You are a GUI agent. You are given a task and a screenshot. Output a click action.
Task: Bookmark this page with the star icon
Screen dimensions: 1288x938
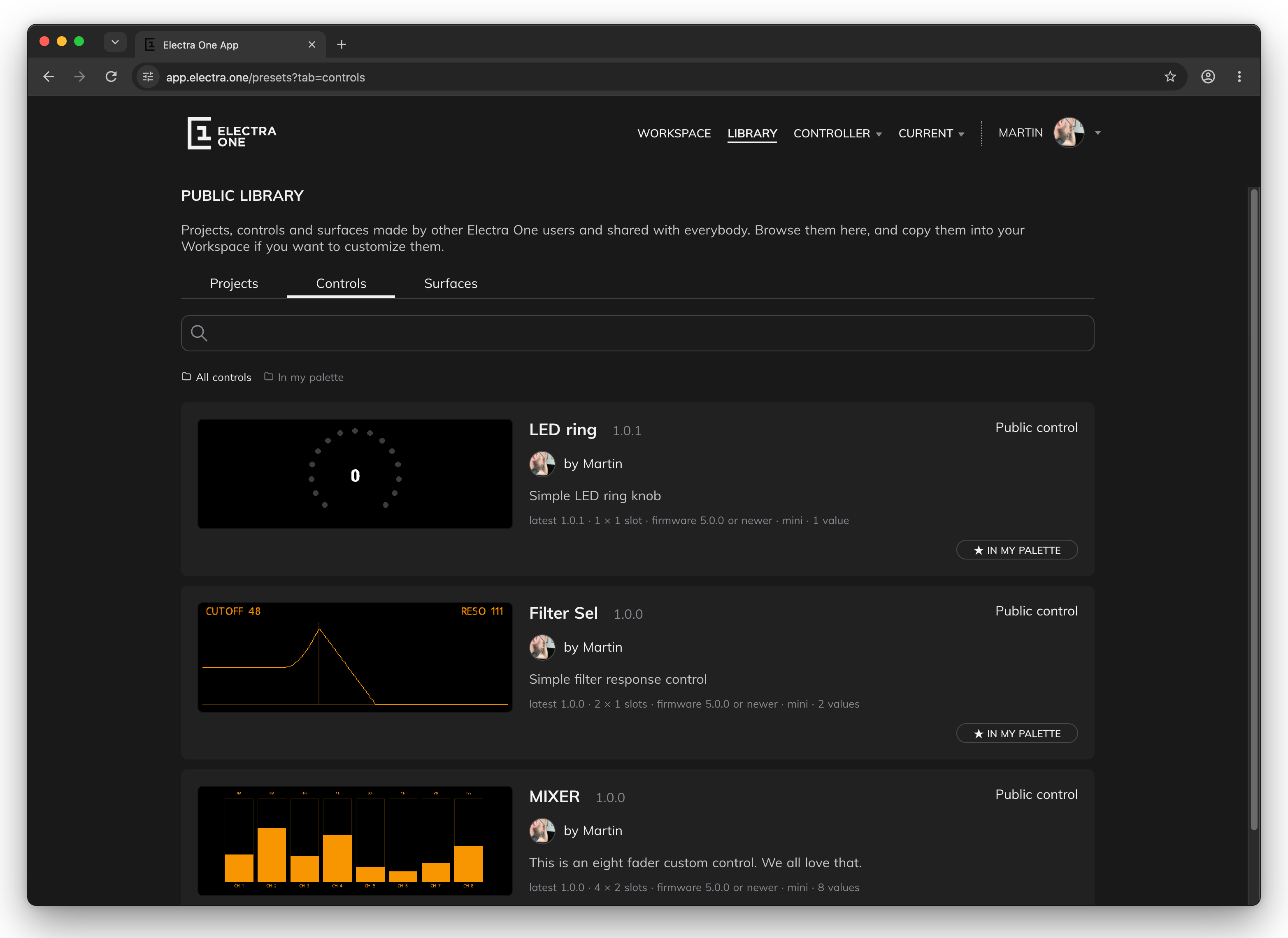point(1170,77)
